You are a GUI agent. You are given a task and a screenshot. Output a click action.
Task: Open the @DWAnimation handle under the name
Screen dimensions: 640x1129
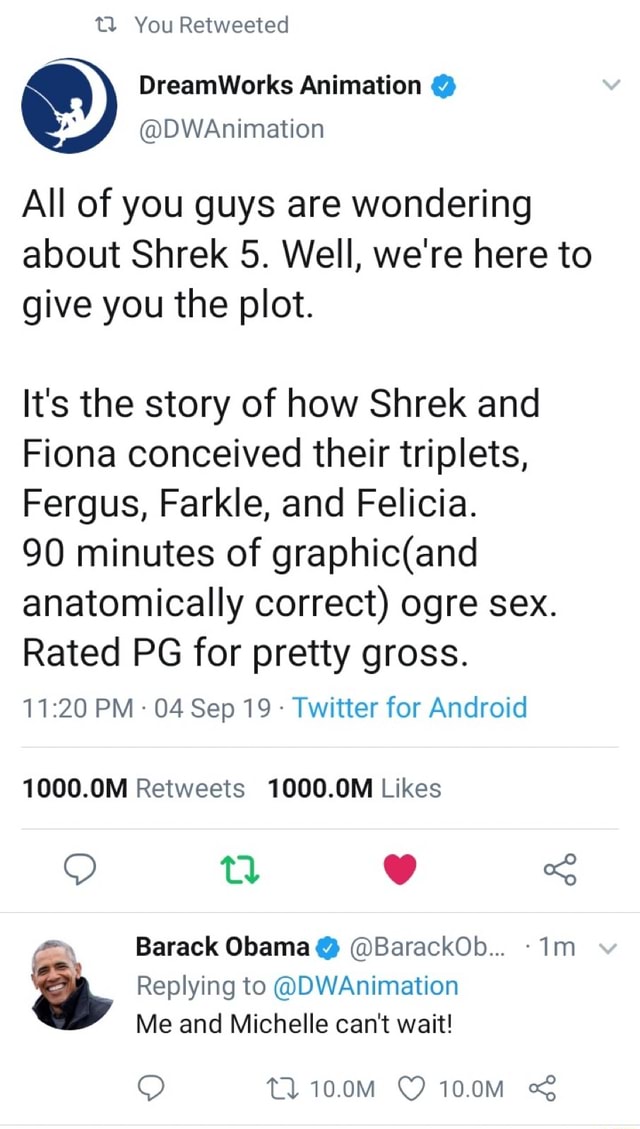[x=232, y=128]
